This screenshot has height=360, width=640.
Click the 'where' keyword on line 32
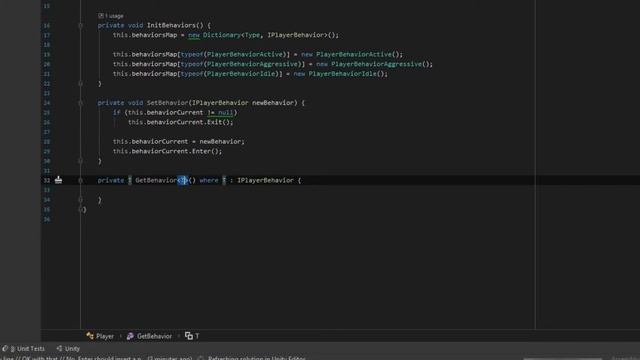click(209, 180)
